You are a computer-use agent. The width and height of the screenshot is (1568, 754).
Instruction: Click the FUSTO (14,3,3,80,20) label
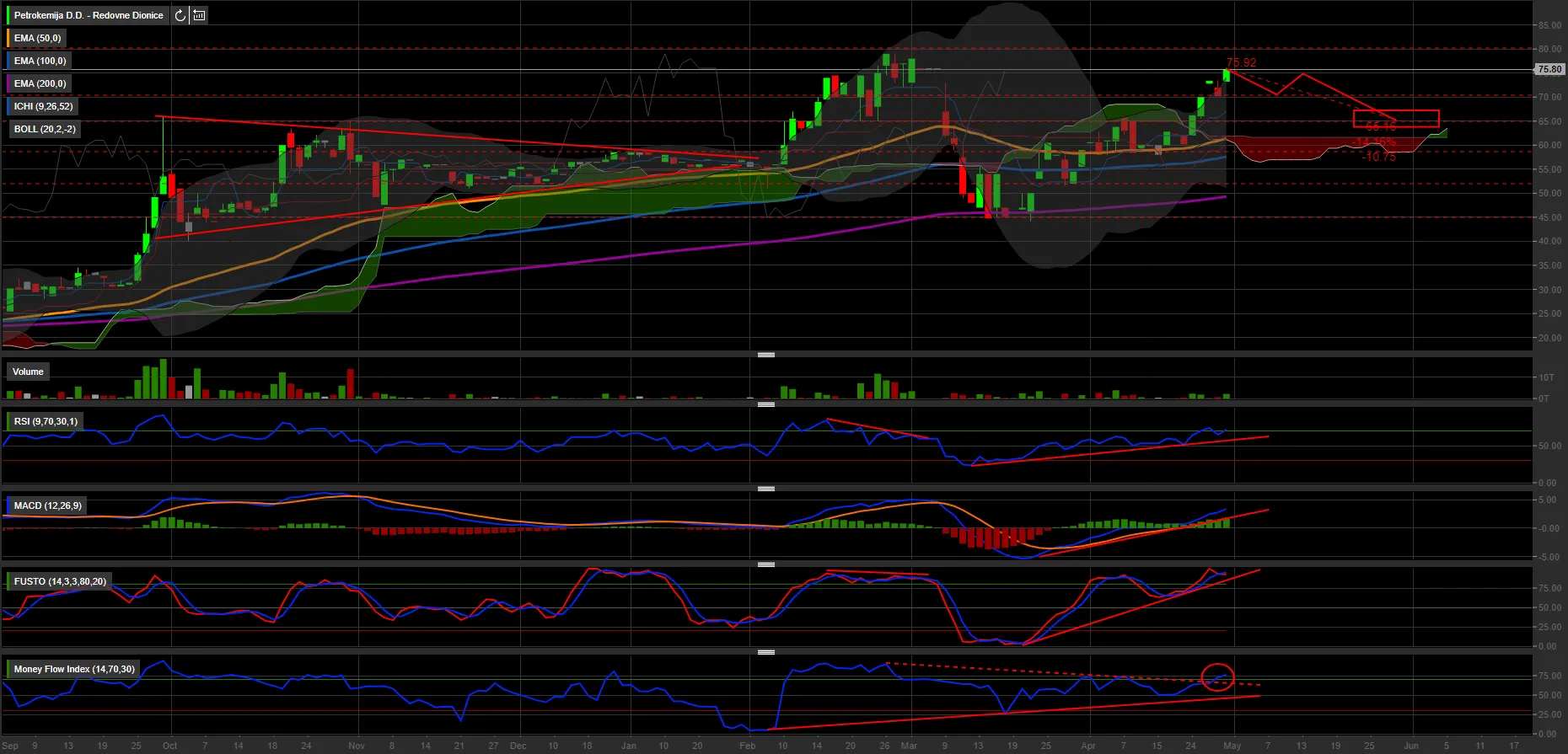pyautogui.click(x=60, y=581)
